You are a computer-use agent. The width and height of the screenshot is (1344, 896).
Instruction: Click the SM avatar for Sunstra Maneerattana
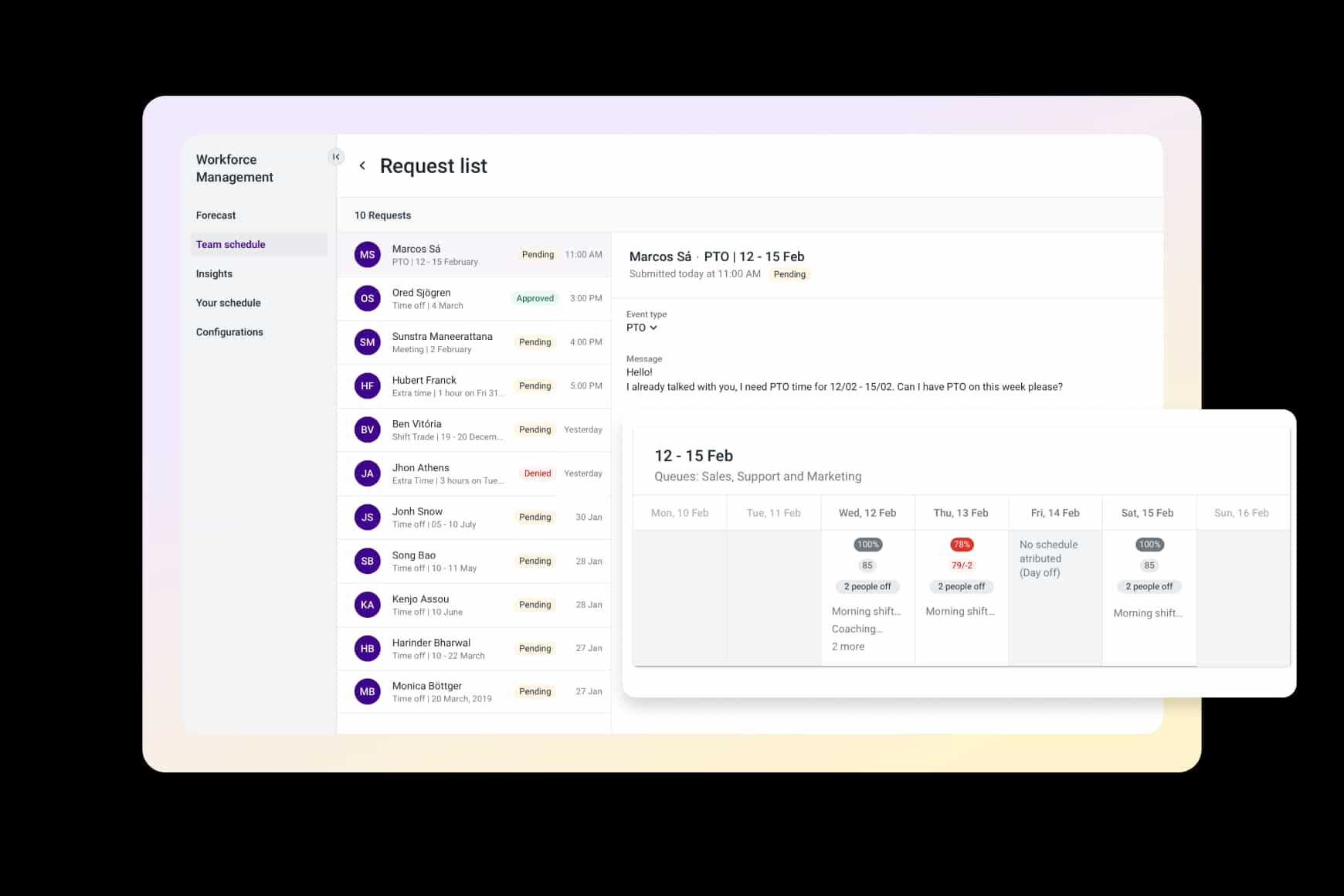367,342
